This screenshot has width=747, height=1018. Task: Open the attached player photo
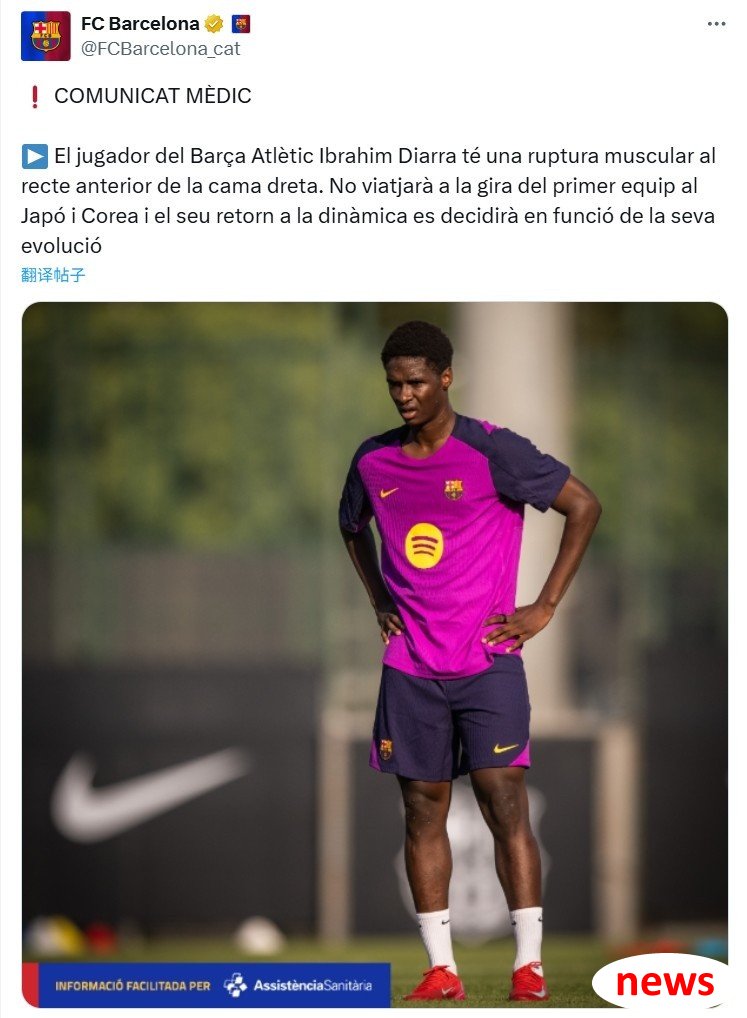(374, 654)
